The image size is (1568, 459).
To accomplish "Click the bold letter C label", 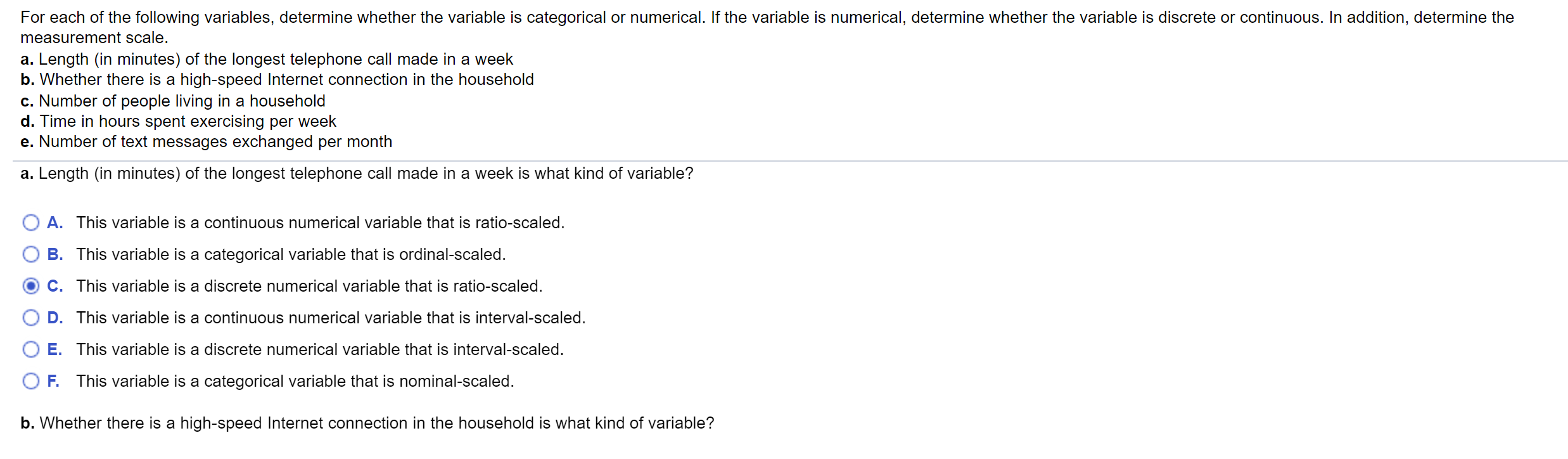I will click(54, 285).
